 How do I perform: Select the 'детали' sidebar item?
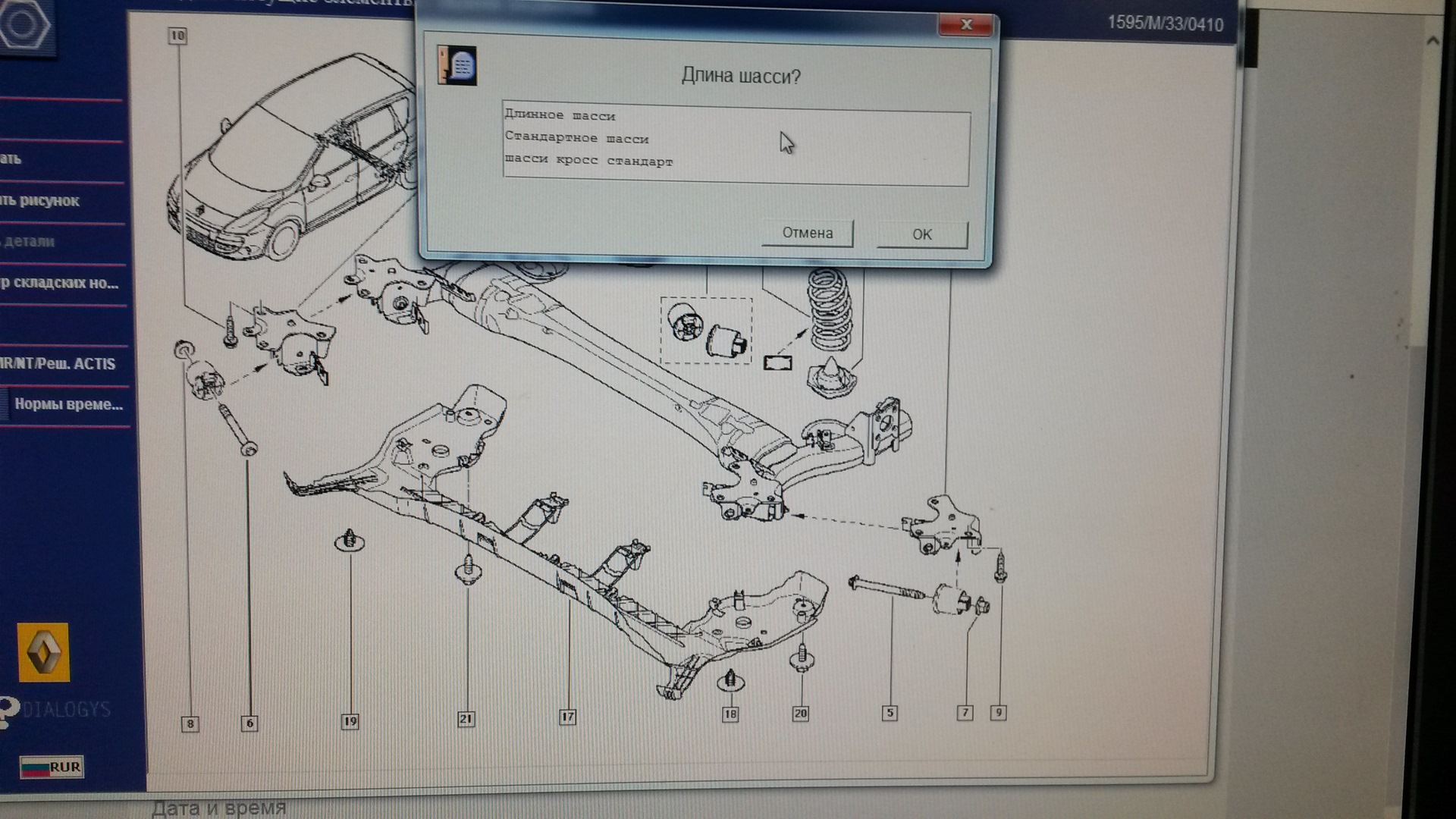29,242
